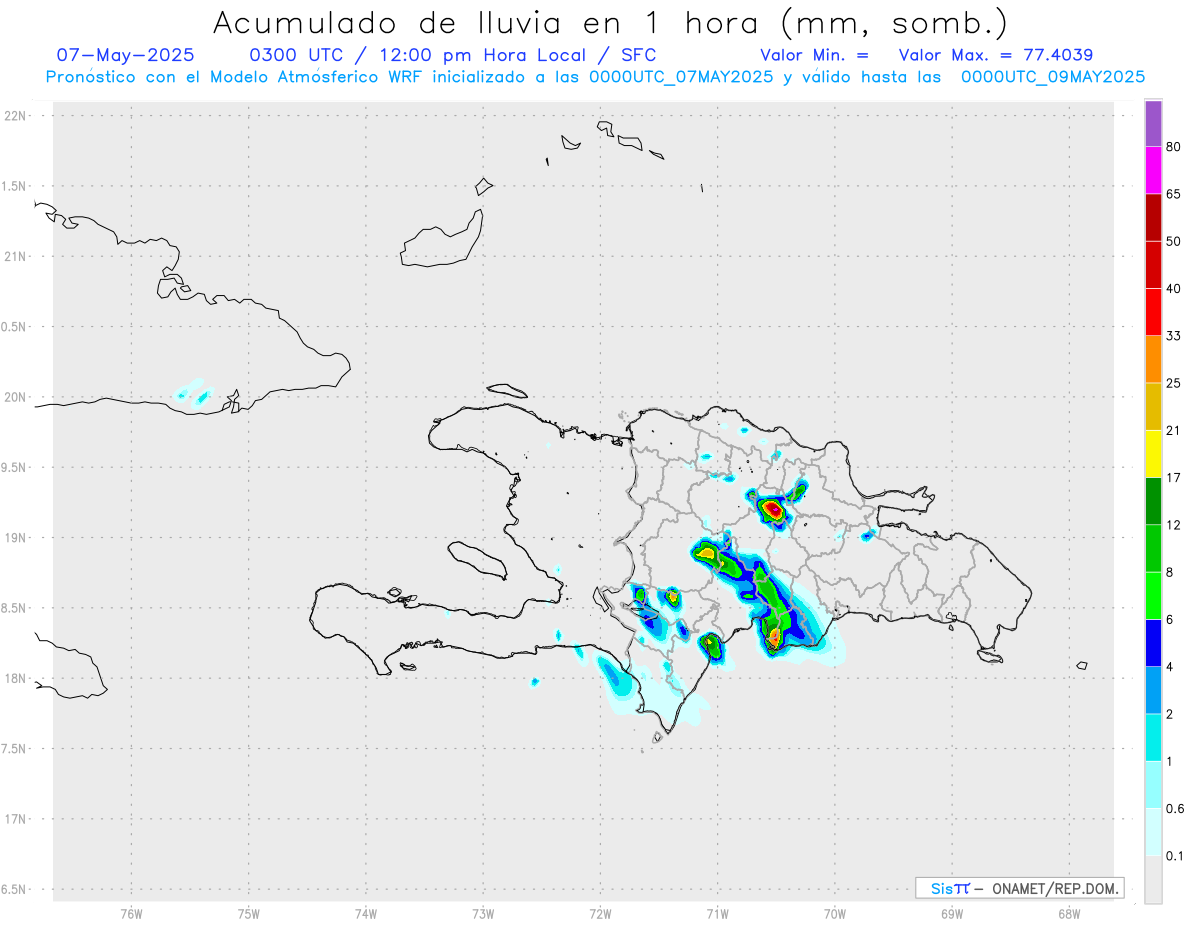
Task: Click the '80' label on the color scale
Action: tap(1174, 147)
